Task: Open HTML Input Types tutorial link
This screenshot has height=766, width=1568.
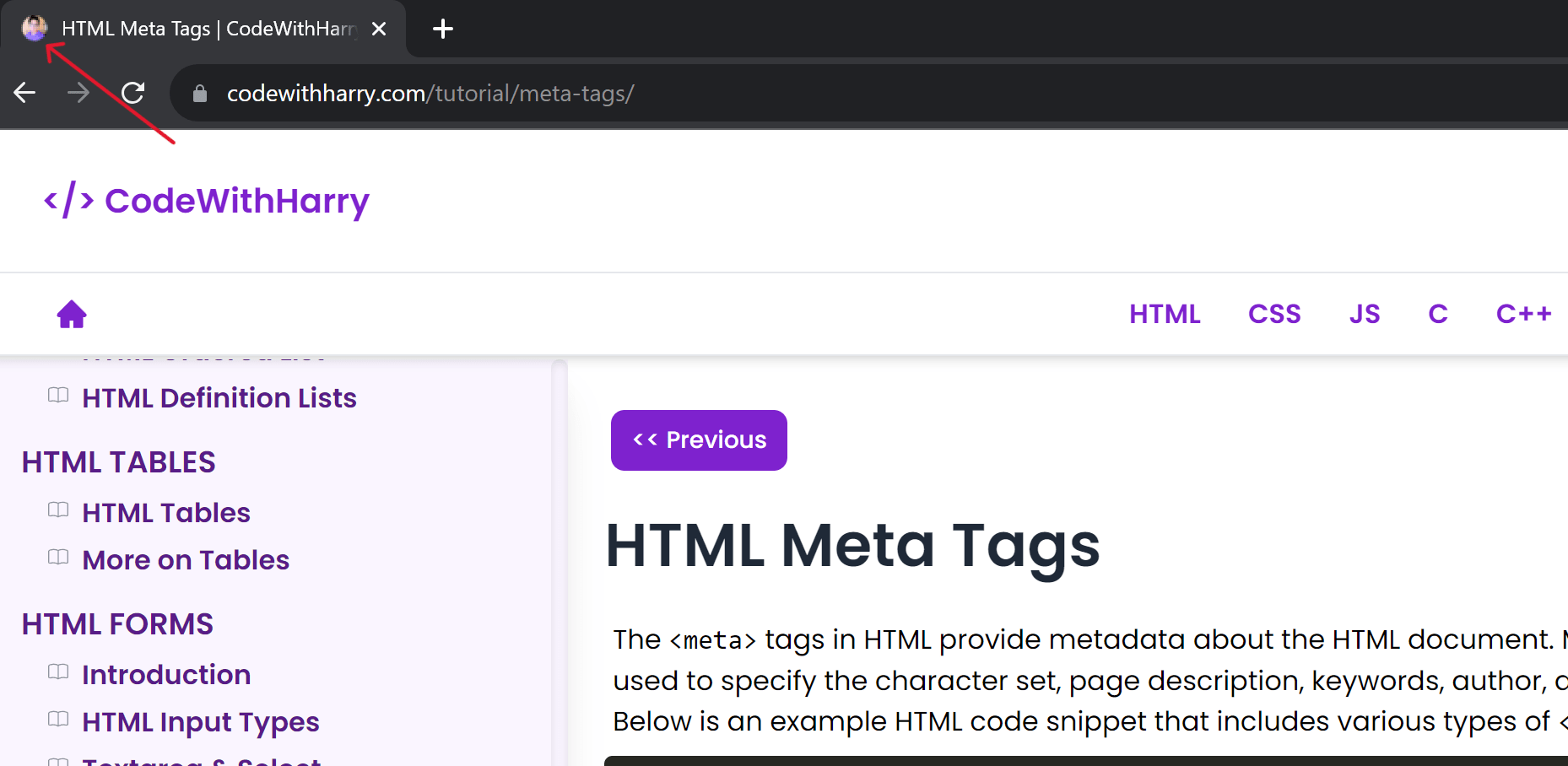Action: 201,722
